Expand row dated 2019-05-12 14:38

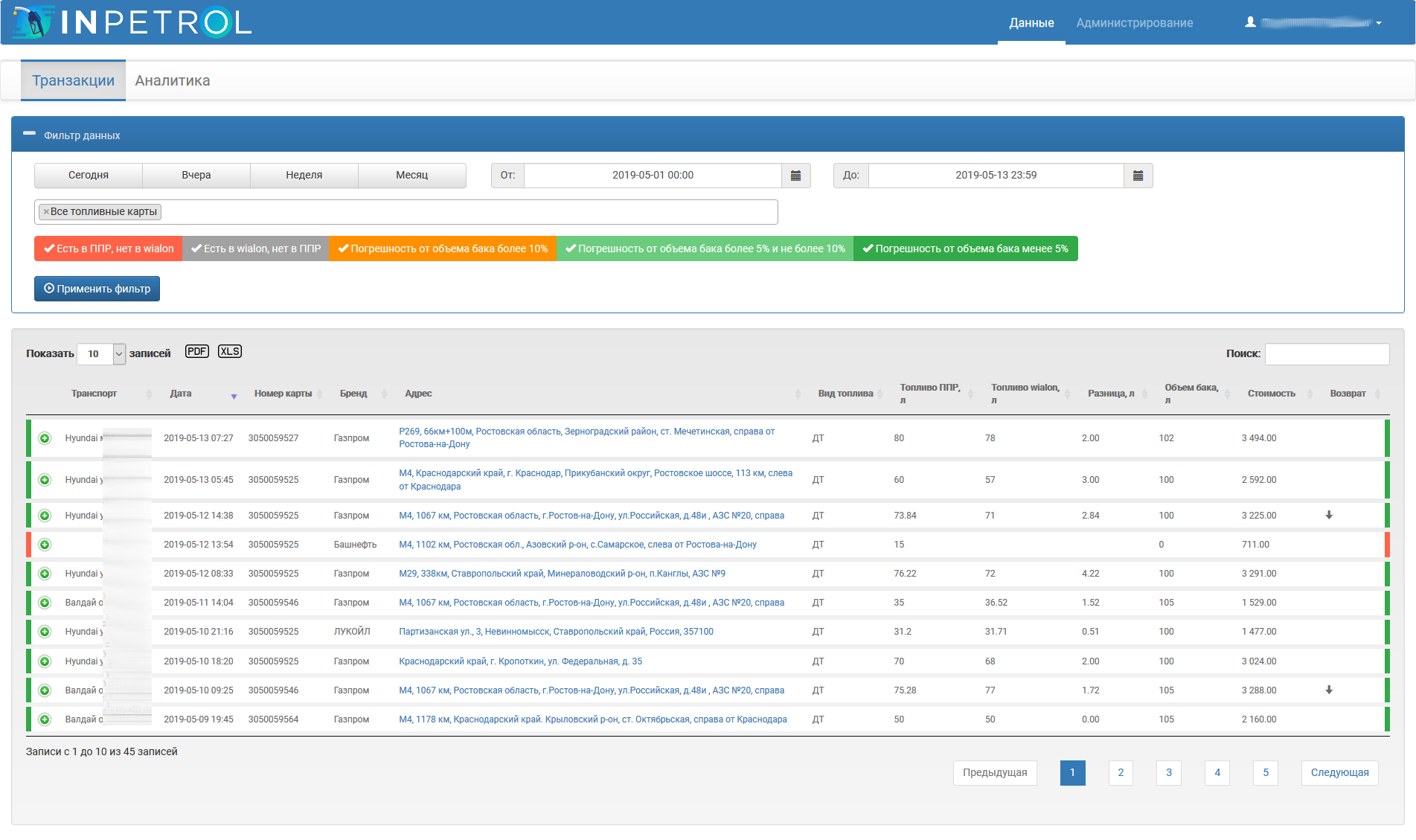[45, 516]
